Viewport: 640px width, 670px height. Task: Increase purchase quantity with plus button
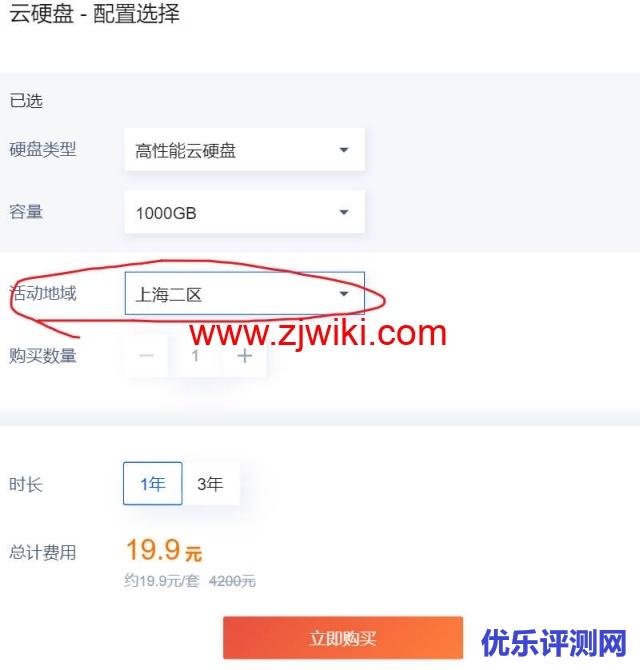click(x=244, y=356)
